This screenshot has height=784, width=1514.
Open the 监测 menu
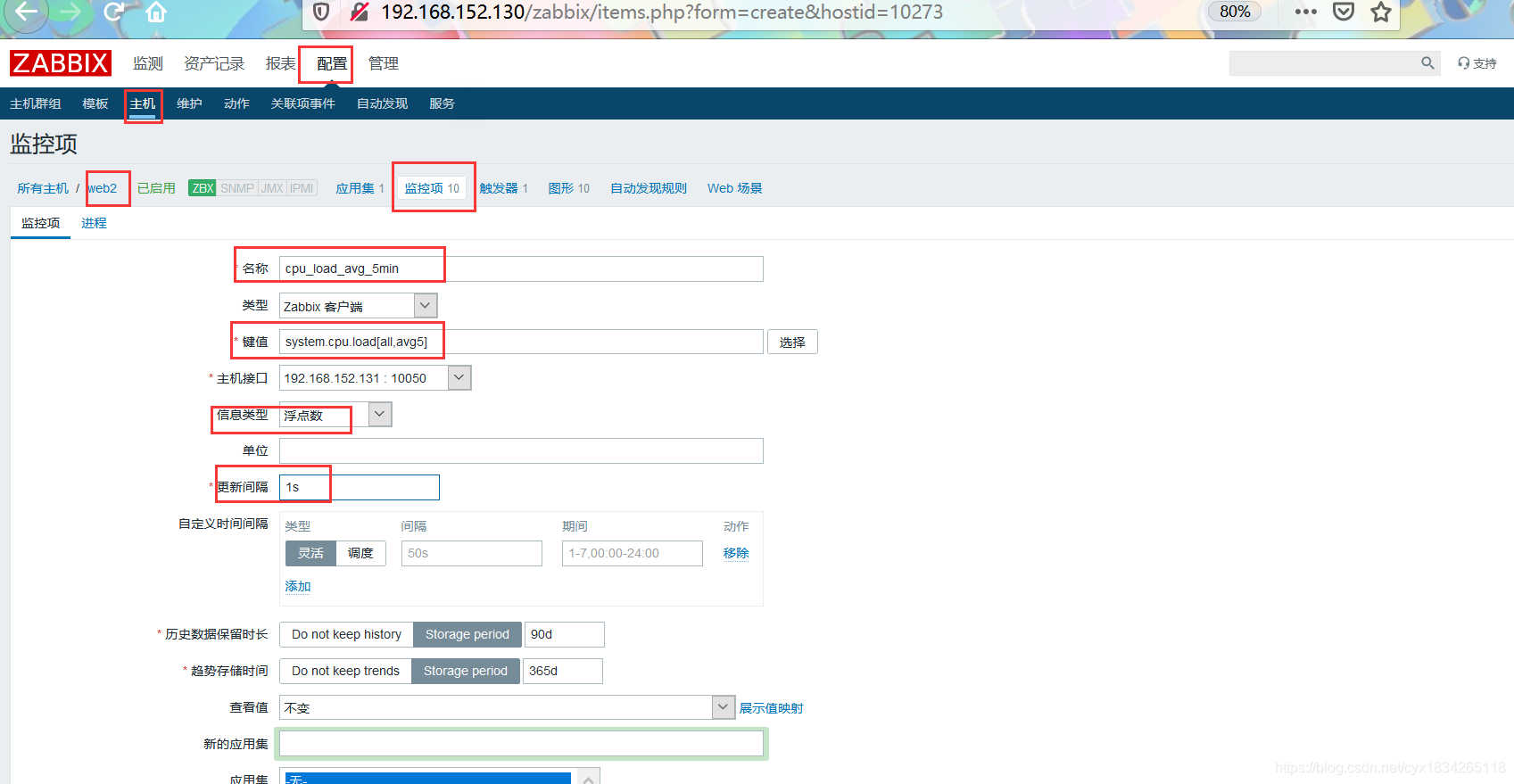pos(148,63)
